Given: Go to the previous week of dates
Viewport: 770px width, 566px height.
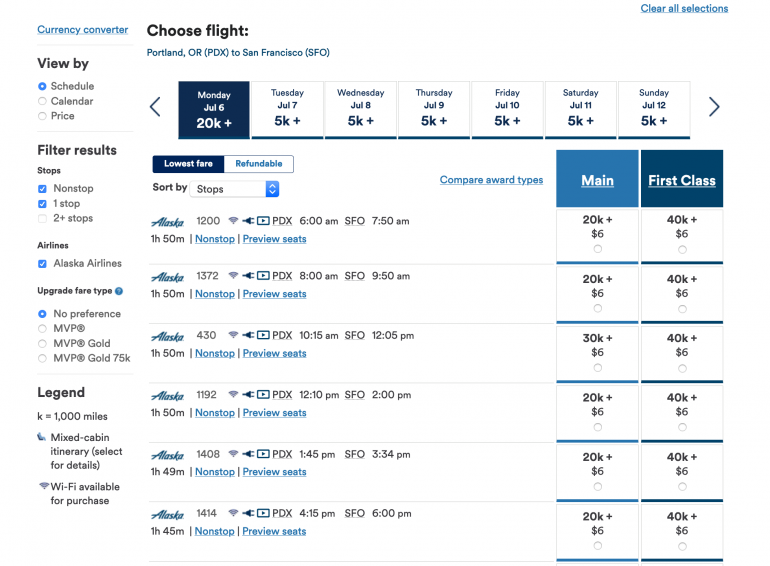Looking at the screenshot, I should [155, 107].
